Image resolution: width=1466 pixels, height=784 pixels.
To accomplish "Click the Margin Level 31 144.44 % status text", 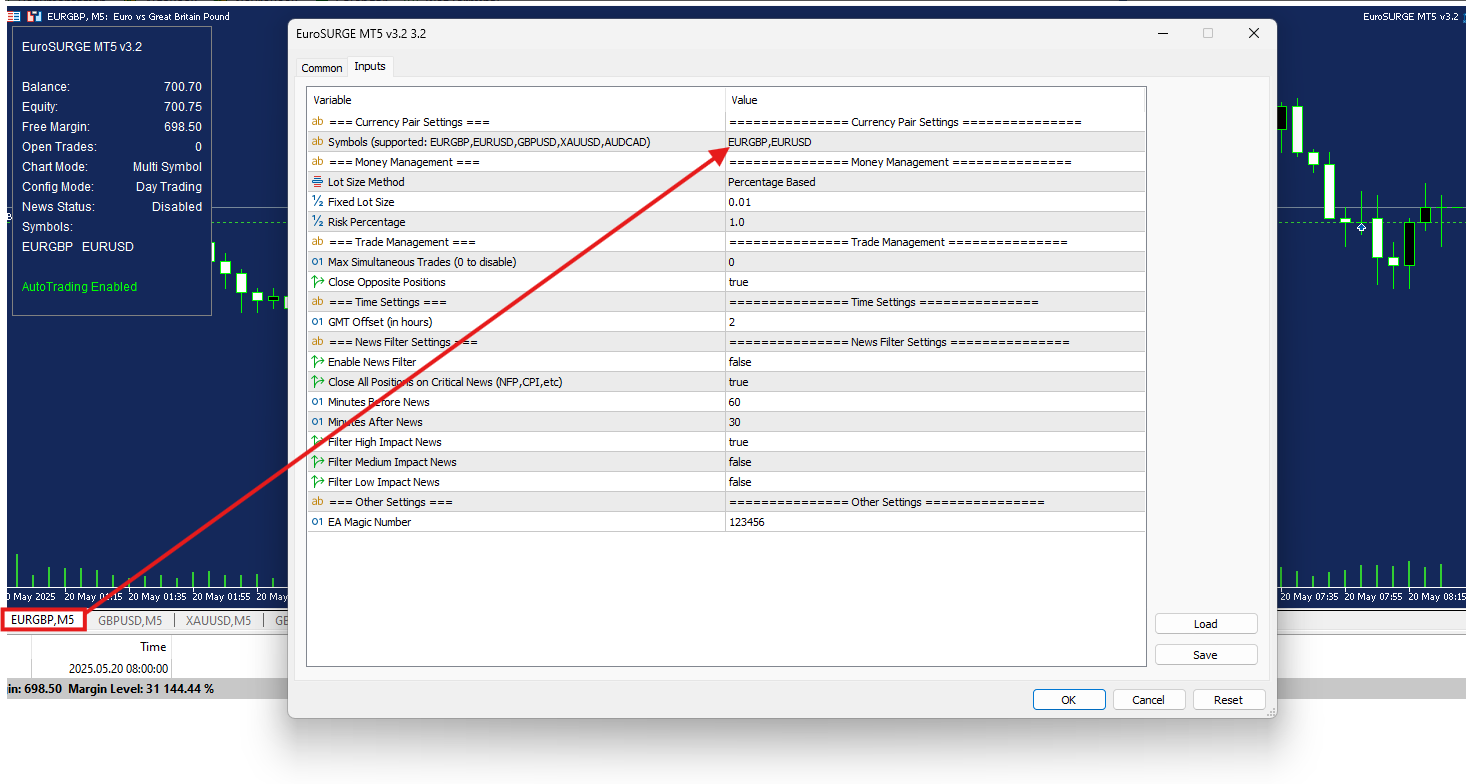I will (x=141, y=689).
